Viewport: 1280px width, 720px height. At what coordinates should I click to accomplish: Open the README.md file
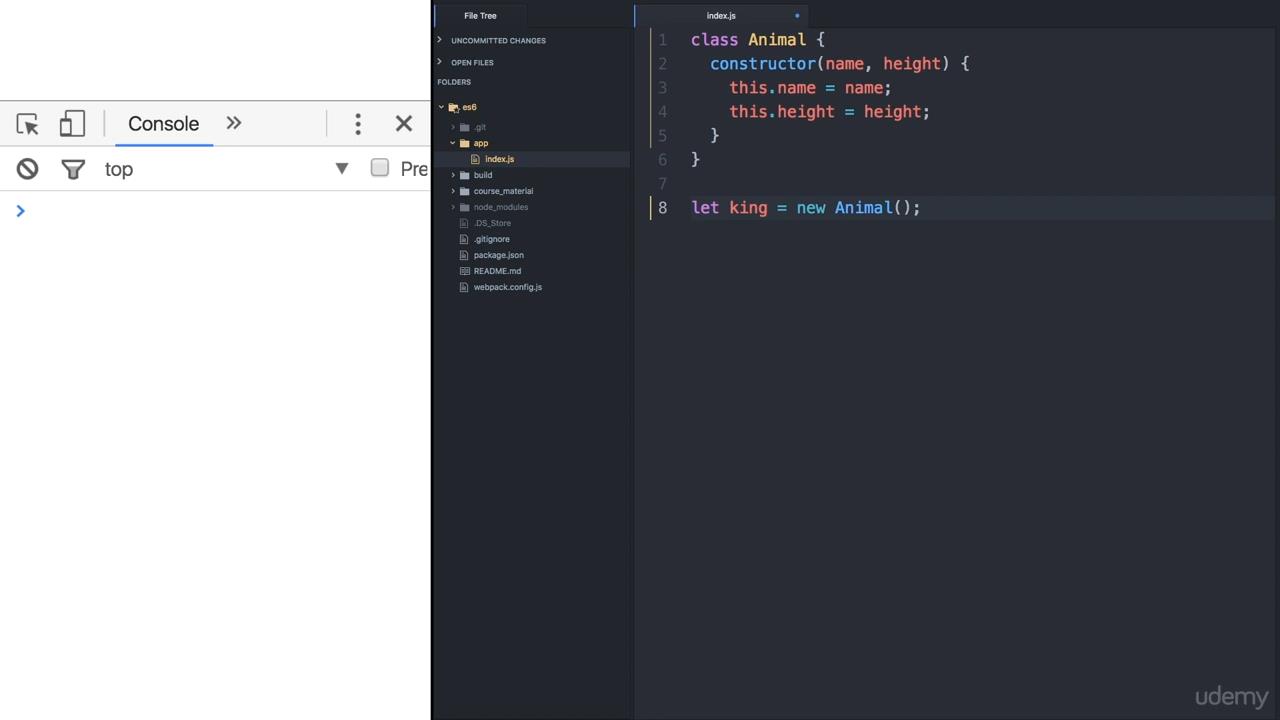497,271
